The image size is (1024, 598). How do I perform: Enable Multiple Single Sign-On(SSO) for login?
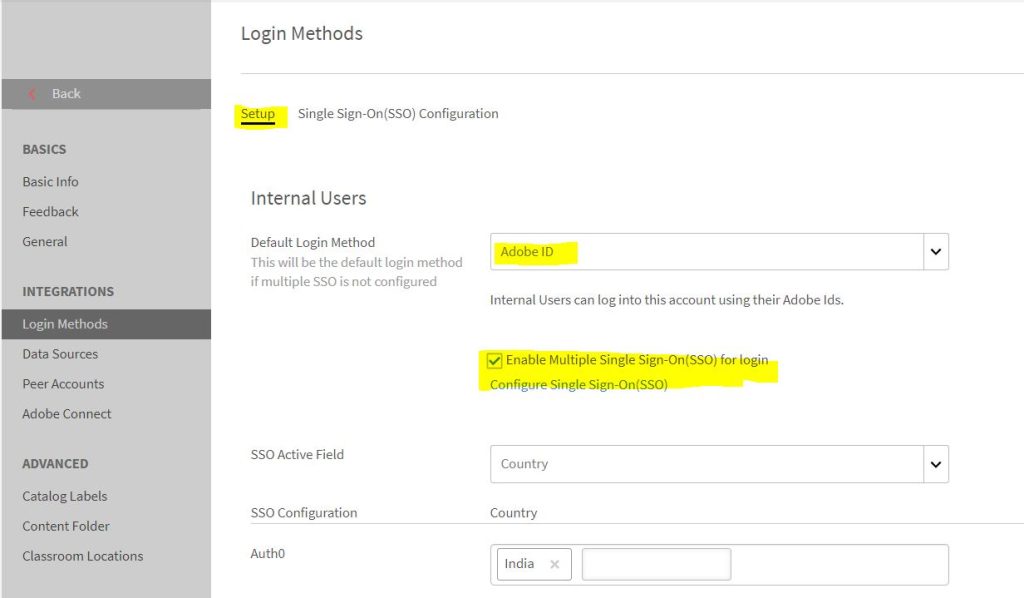pos(497,360)
